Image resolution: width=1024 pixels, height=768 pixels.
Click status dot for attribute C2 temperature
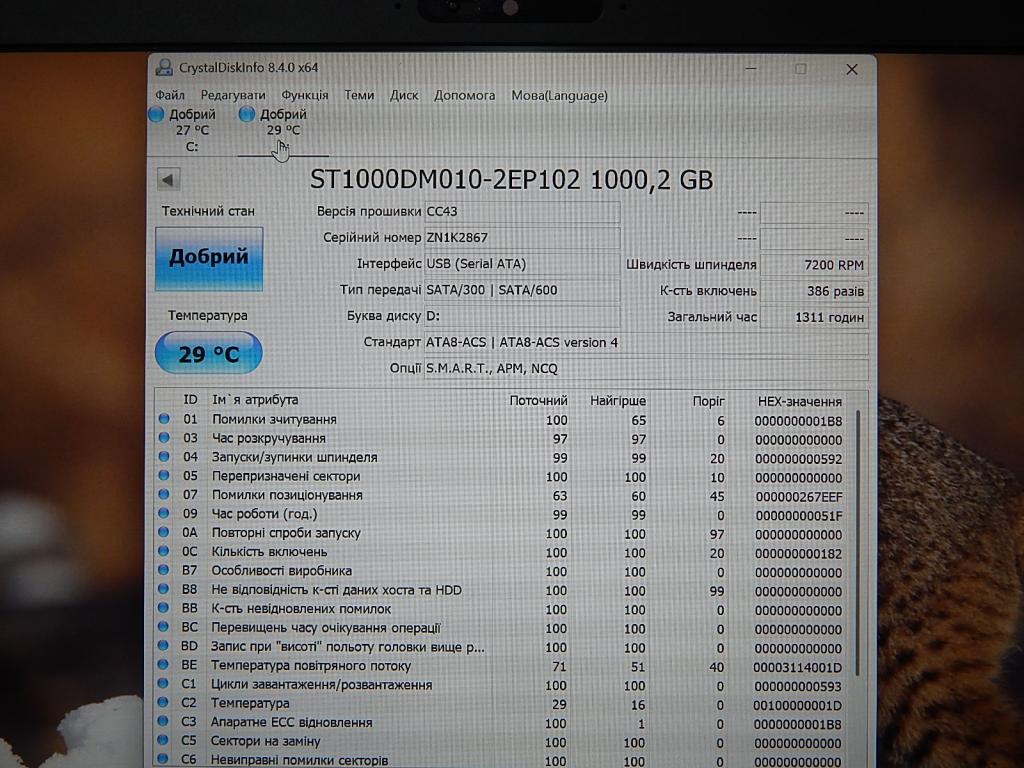click(x=164, y=704)
